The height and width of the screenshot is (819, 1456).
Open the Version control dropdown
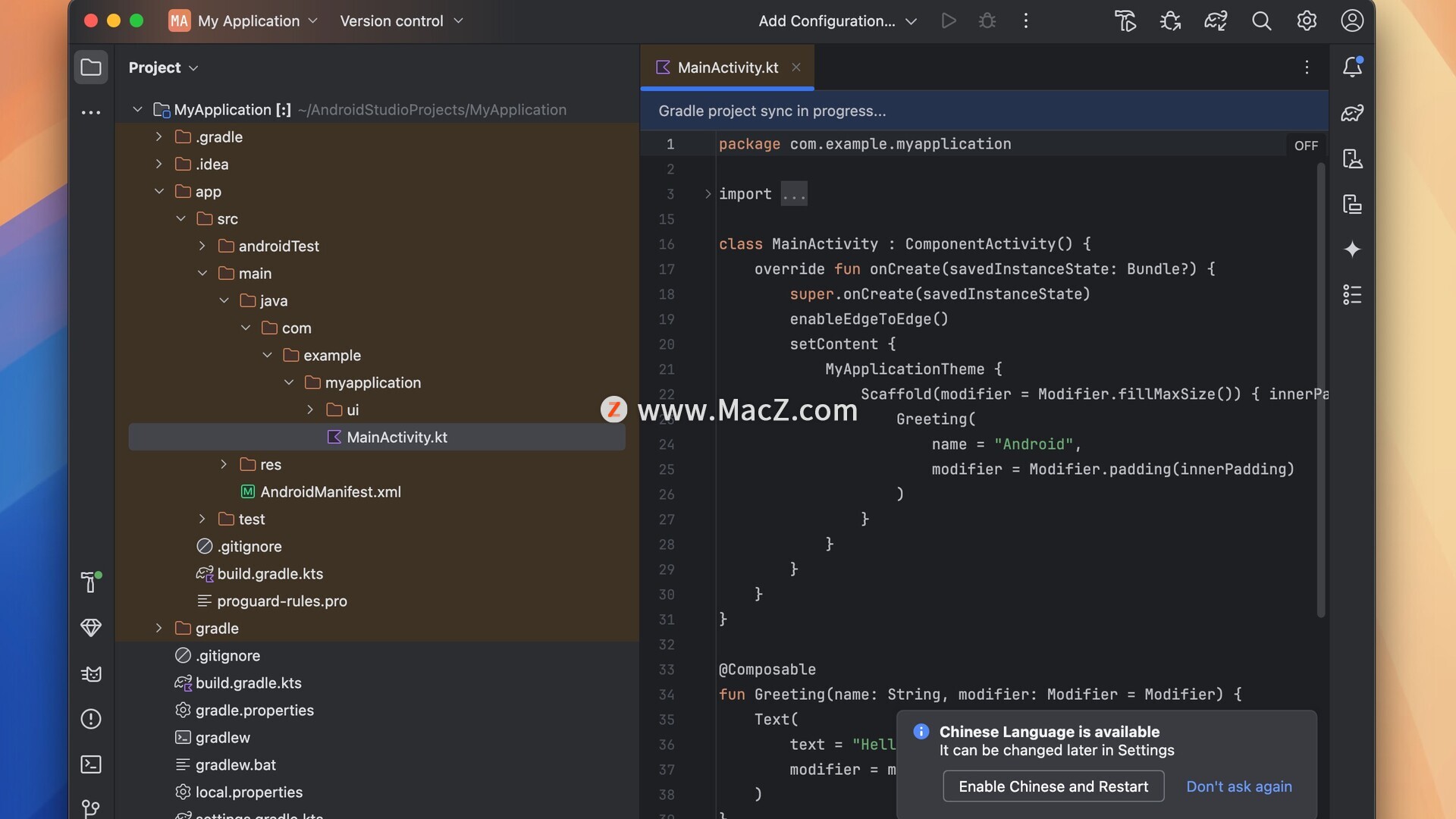click(x=401, y=20)
